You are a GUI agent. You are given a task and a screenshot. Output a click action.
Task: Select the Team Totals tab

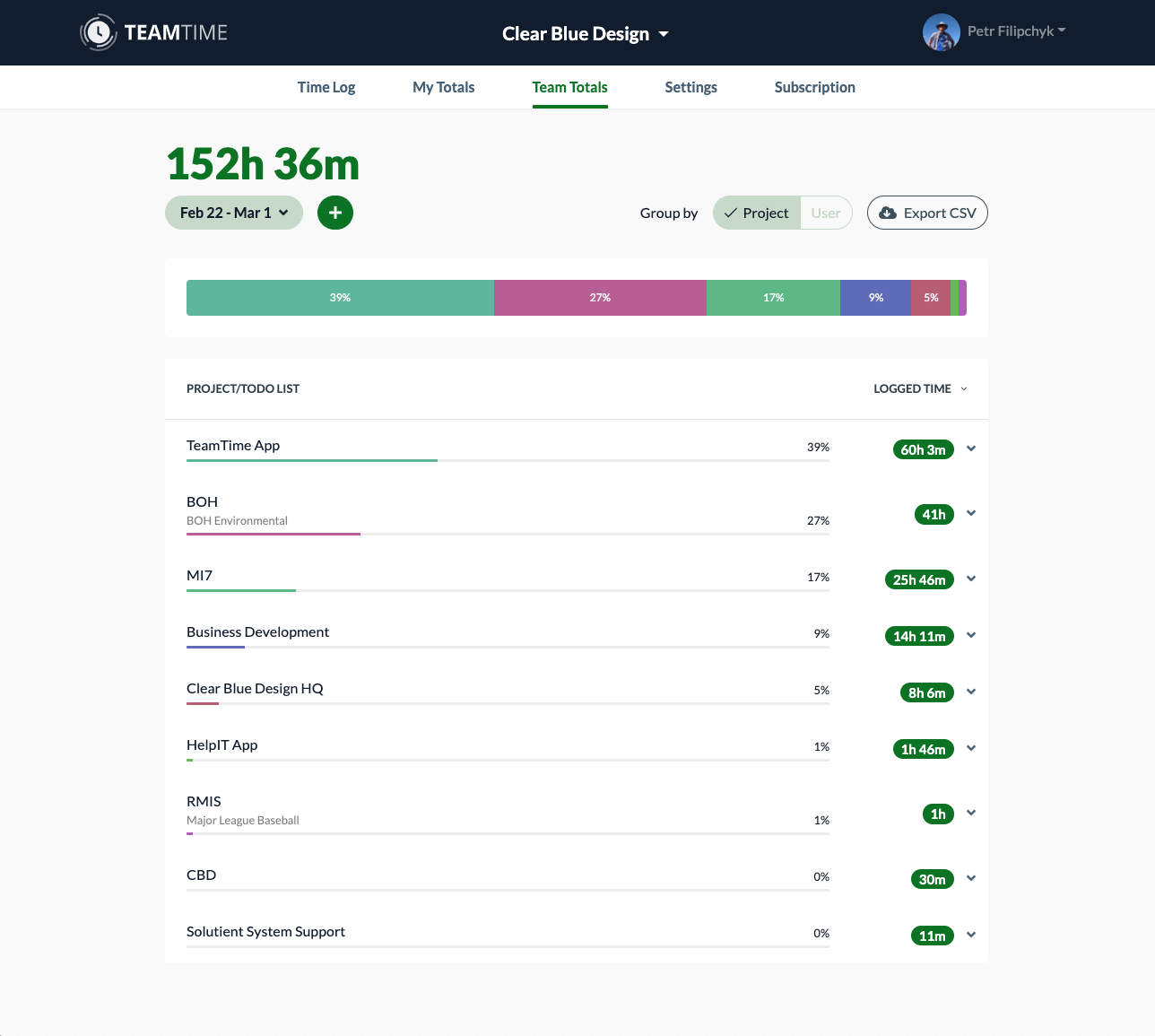pos(570,87)
